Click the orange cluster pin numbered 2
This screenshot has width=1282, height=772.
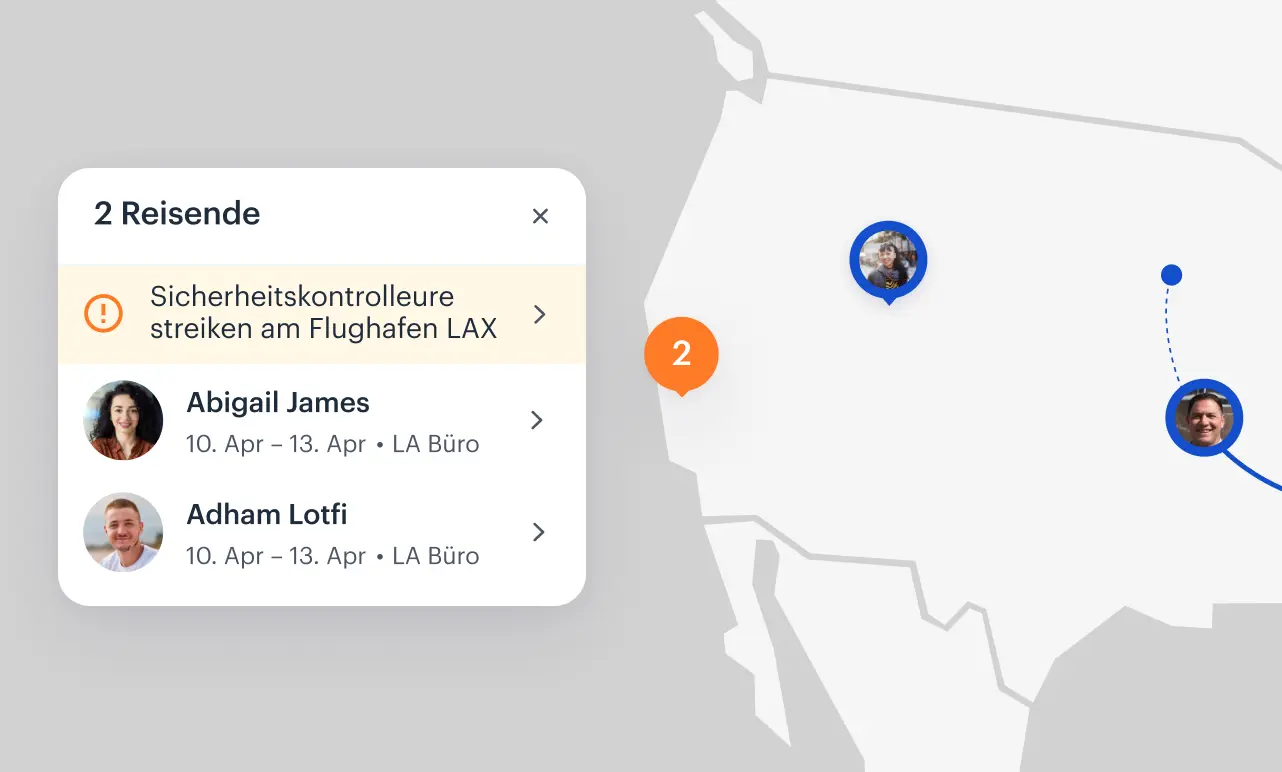pyautogui.click(x=681, y=354)
